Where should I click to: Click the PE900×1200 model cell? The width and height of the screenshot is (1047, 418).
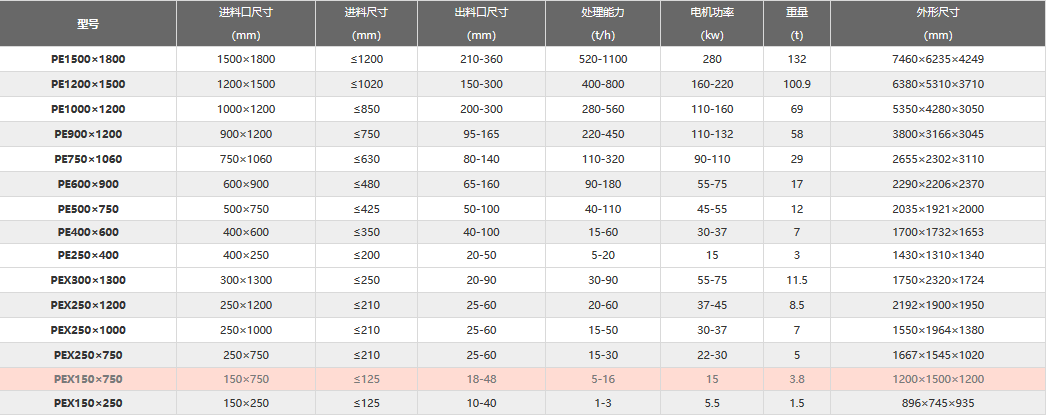(88, 134)
